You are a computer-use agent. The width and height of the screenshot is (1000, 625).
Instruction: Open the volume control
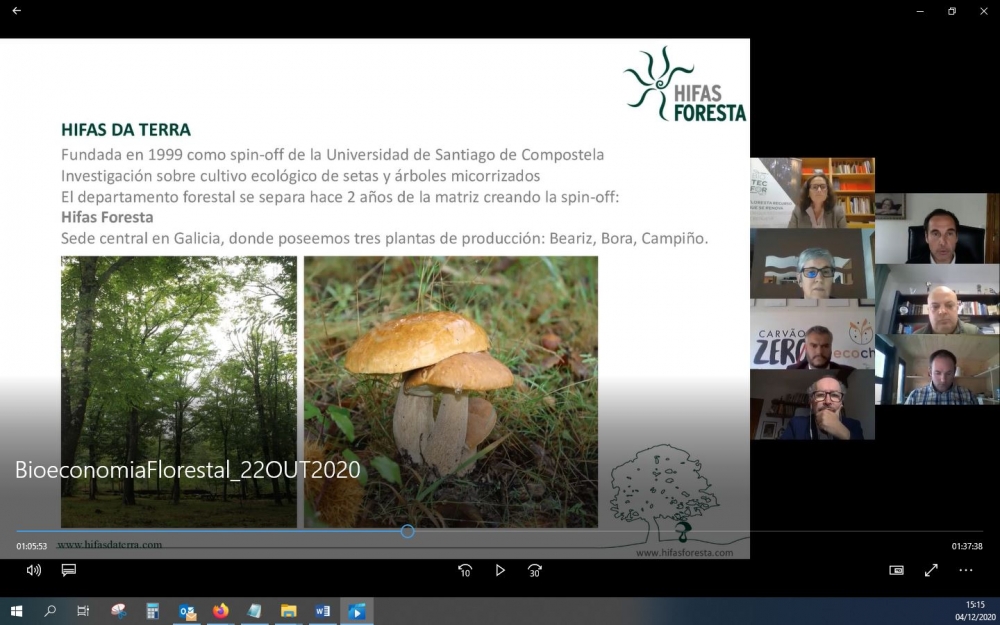click(34, 570)
